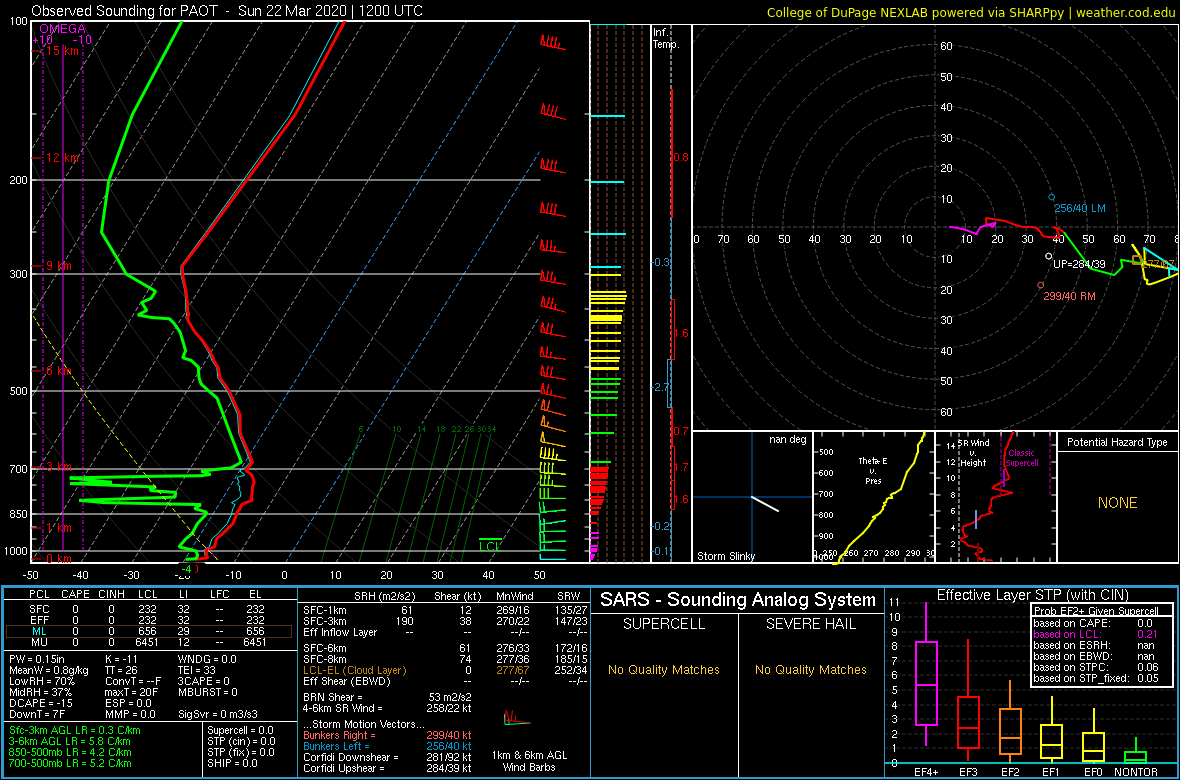Click the 'UP=284/39' hodograph label

(x=1080, y=264)
